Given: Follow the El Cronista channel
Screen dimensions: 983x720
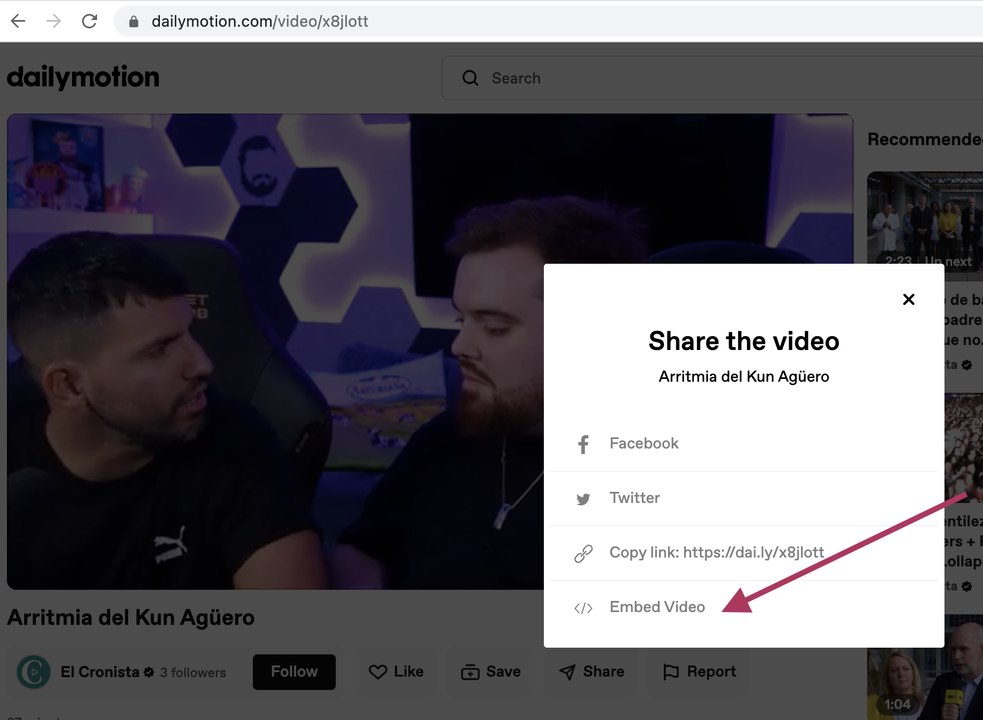Looking at the screenshot, I should tap(294, 672).
